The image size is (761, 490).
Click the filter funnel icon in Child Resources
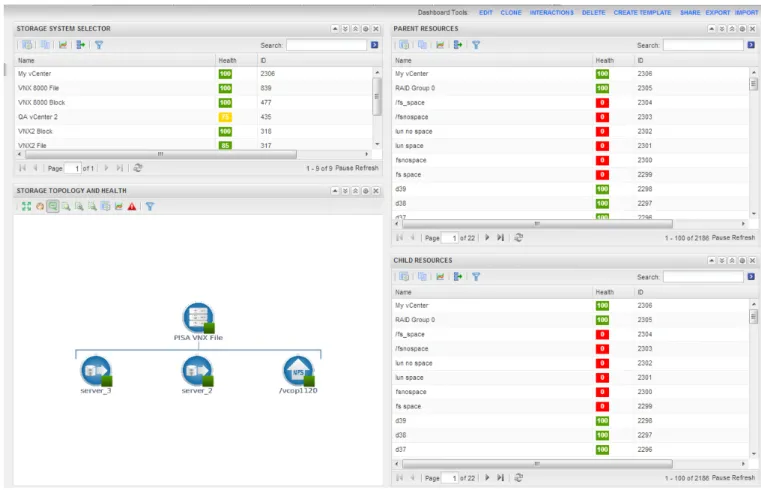tap(476, 277)
